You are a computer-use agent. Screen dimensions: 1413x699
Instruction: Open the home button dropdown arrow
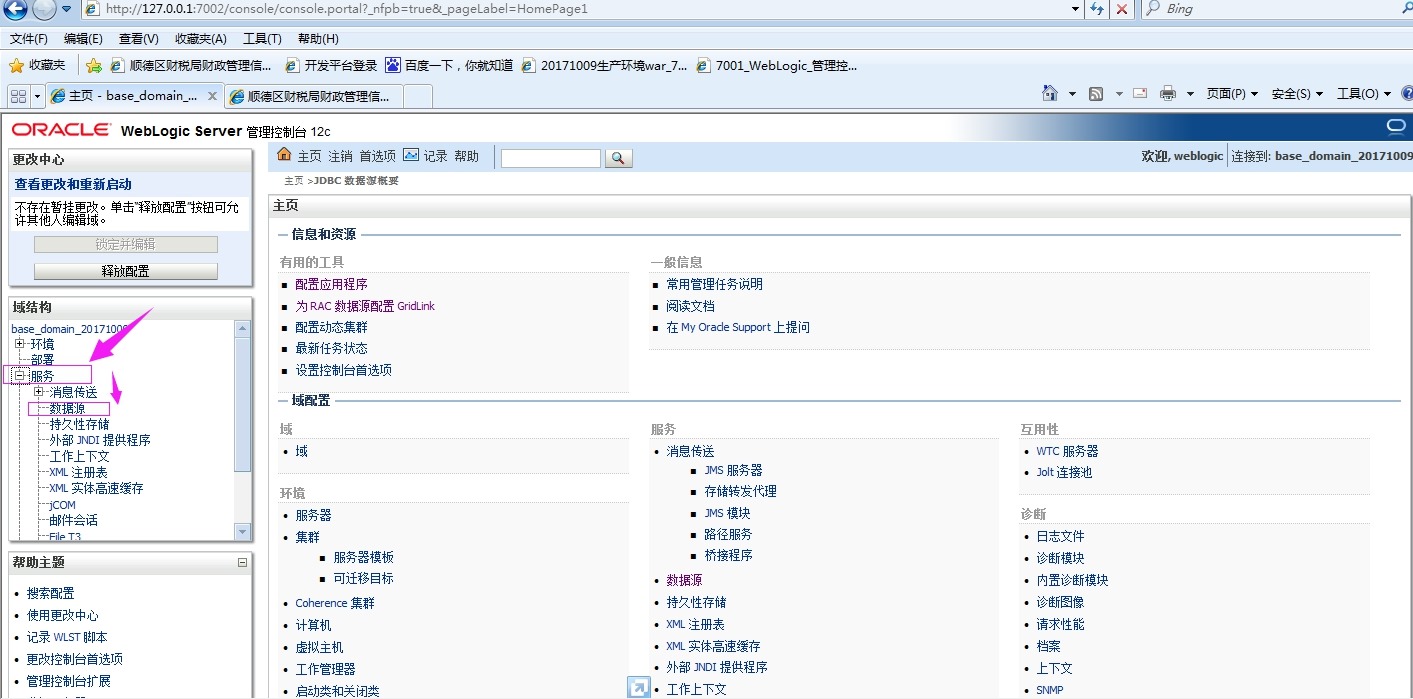pos(1072,94)
